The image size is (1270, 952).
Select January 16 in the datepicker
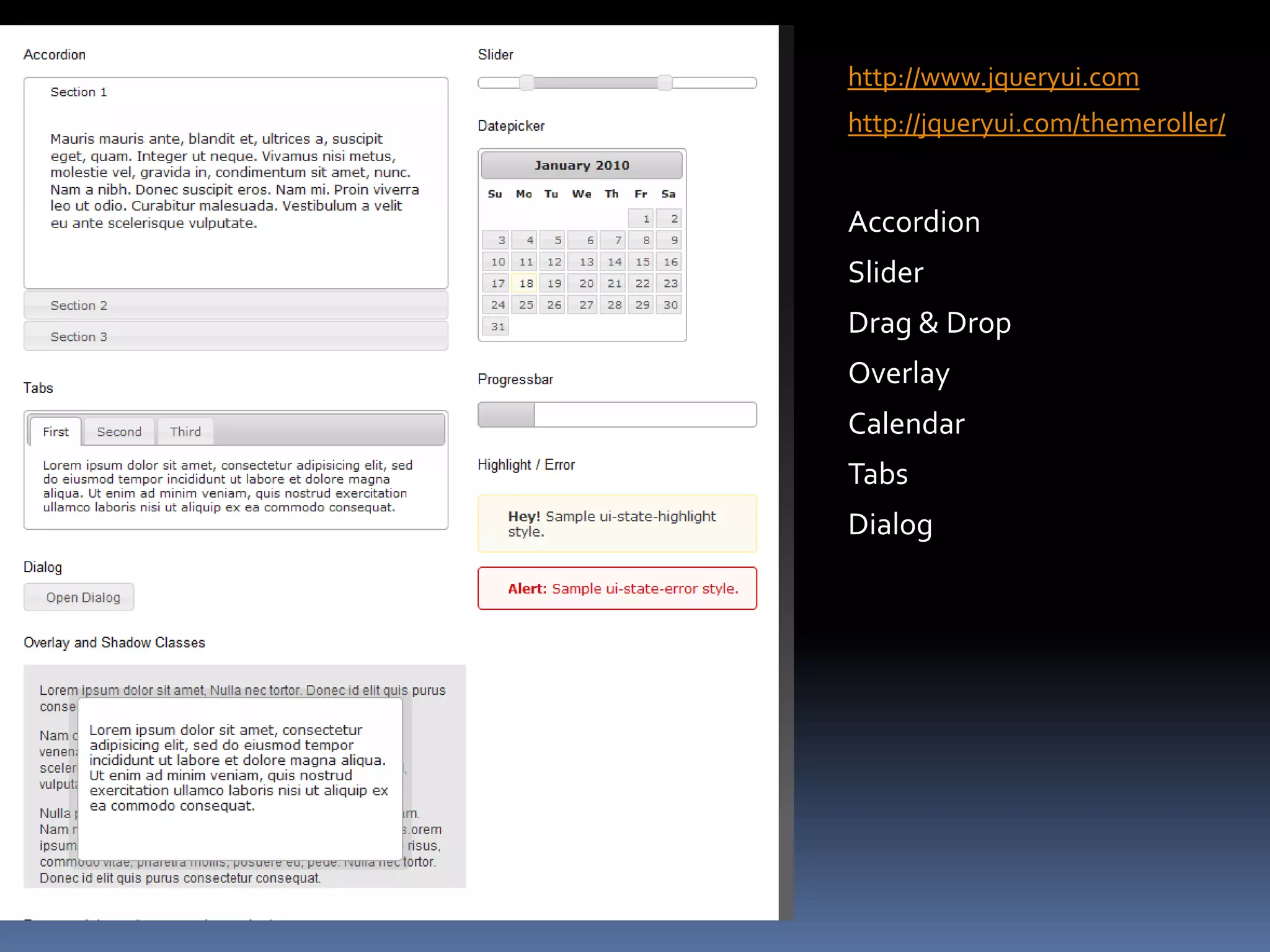tap(669, 262)
